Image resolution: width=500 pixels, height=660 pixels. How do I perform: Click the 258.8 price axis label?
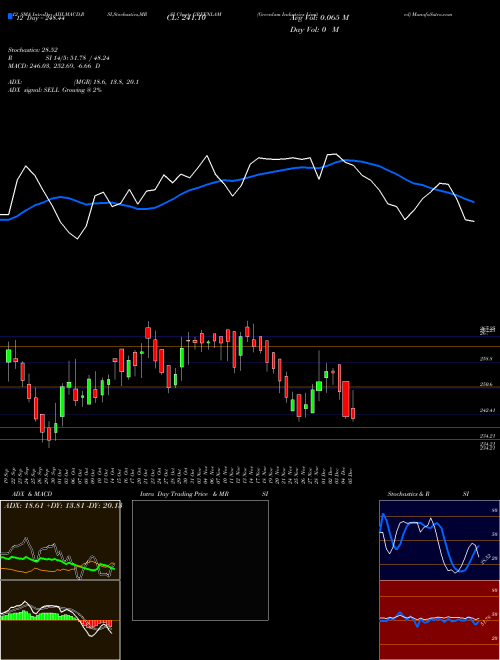pos(487,359)
